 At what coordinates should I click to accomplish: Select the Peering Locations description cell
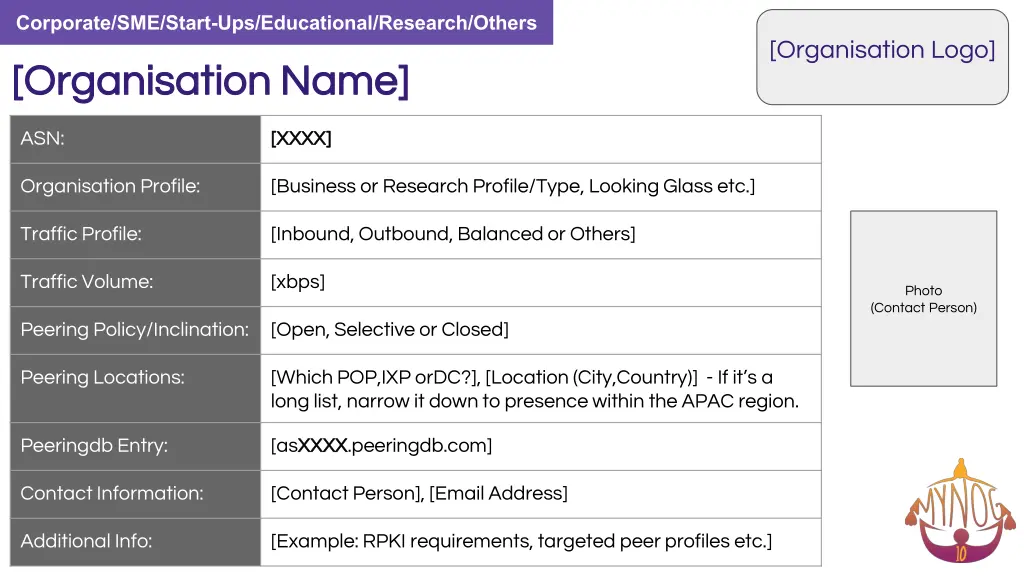(541, 389)
